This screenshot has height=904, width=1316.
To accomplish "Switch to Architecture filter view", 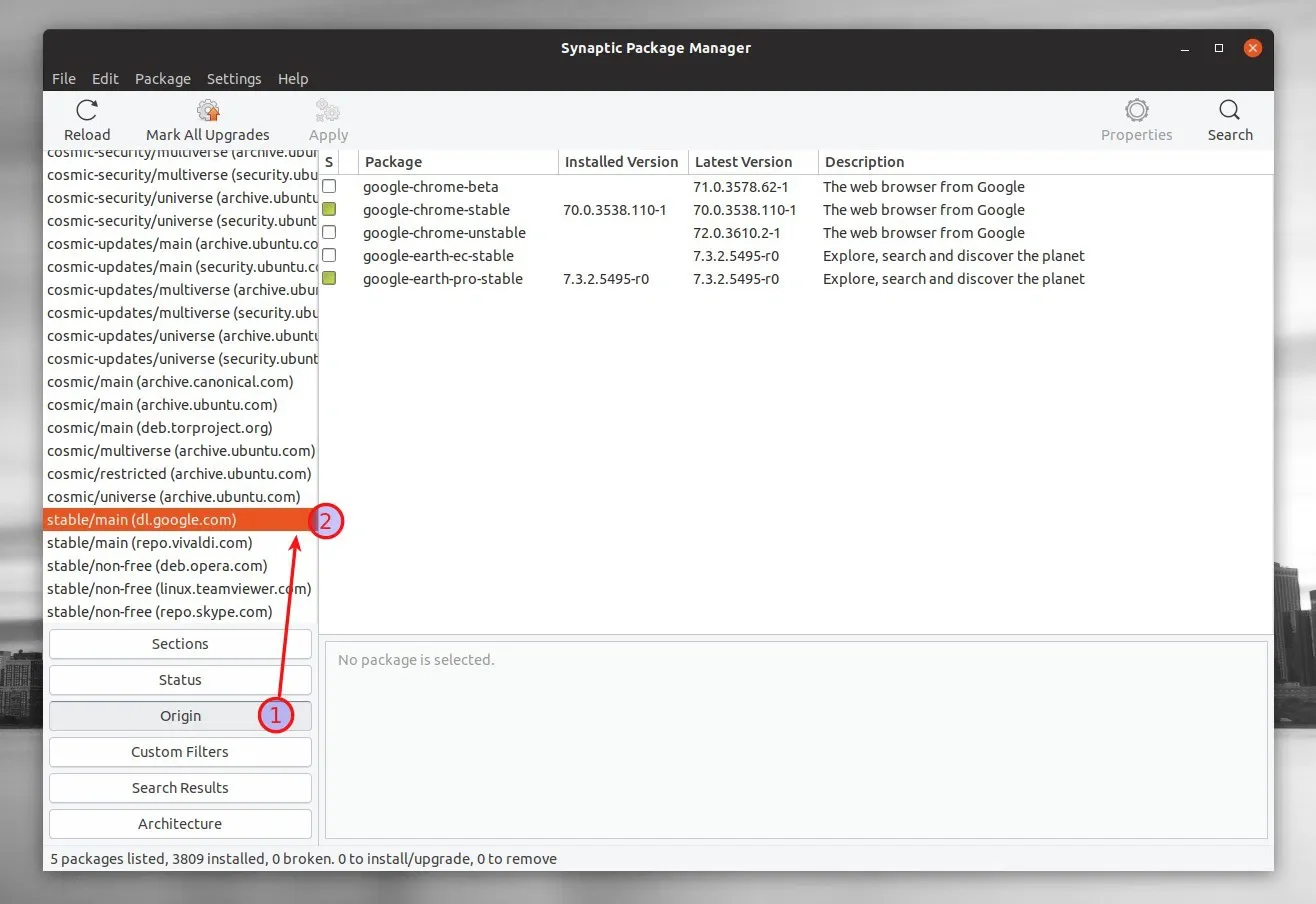I will point(180,824).
